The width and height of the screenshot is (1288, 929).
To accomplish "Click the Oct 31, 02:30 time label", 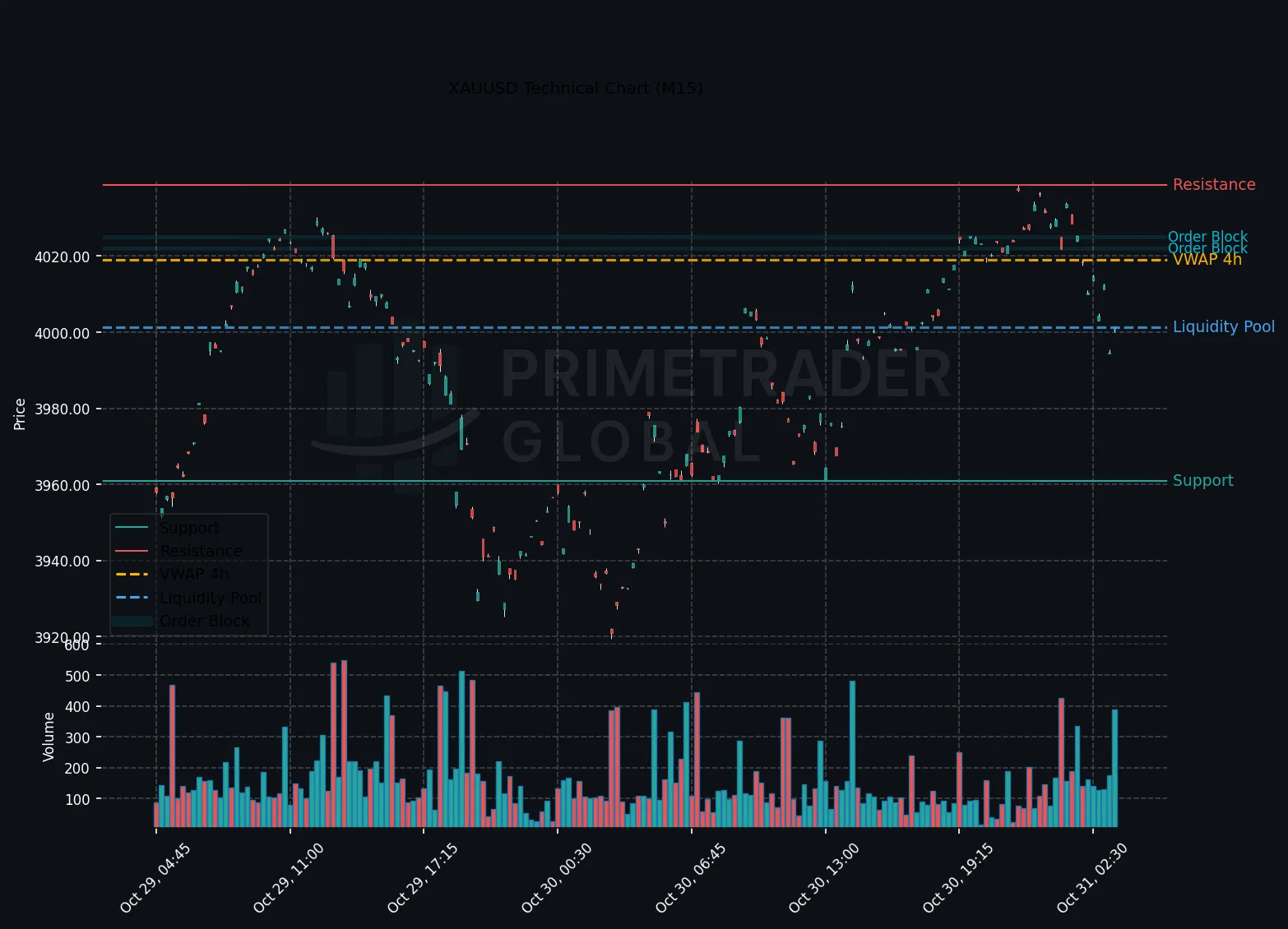I will 1092,878.
